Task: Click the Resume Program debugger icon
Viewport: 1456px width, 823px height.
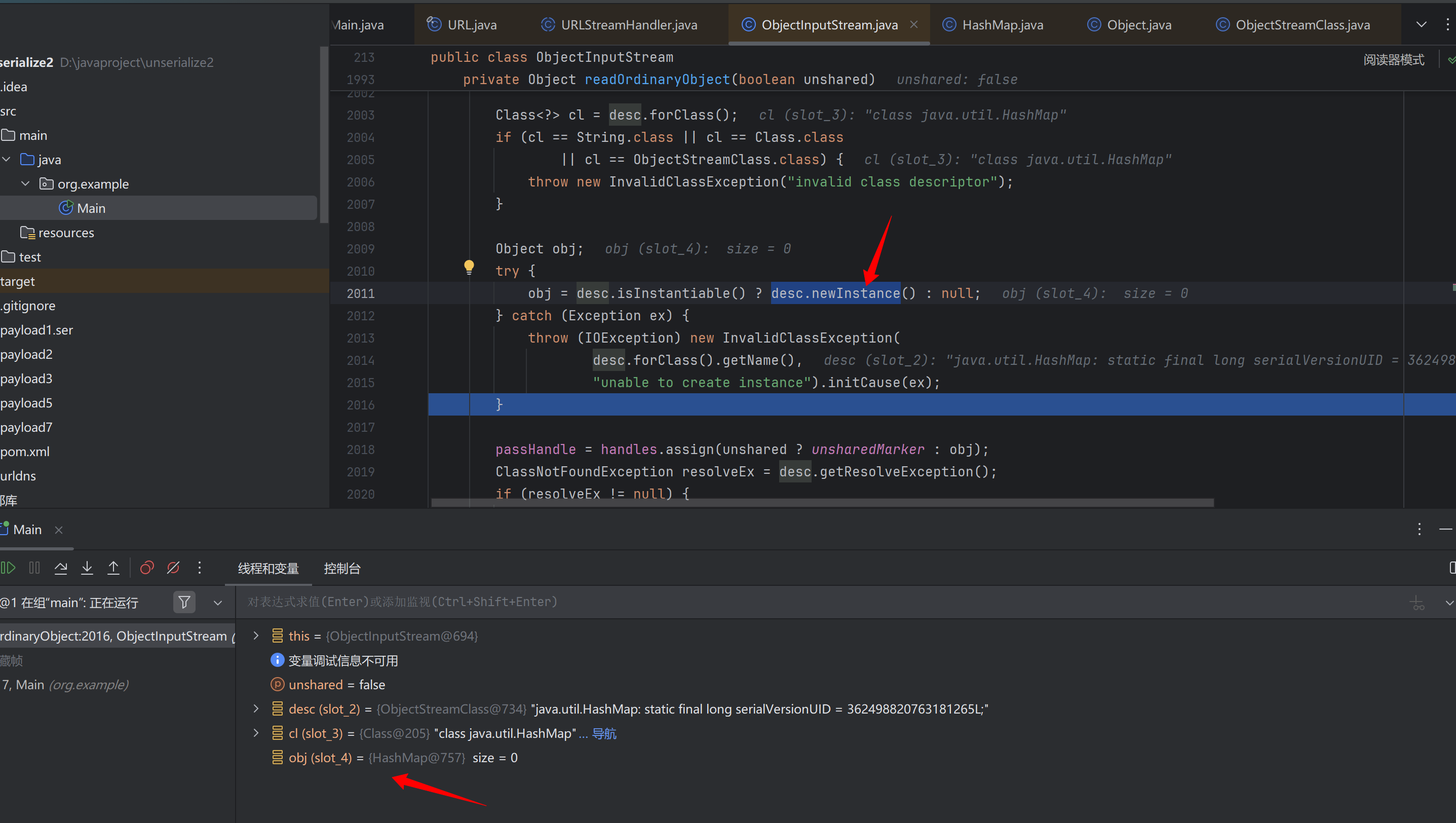Action: click(9, 568)
